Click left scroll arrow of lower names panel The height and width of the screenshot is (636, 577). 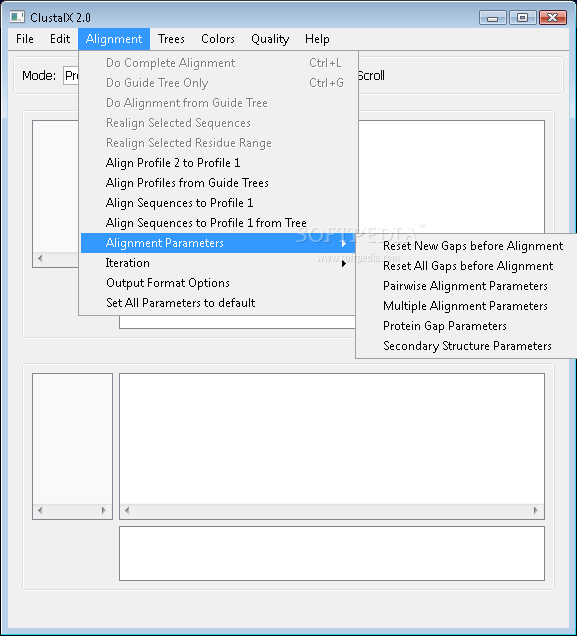[40, 510]
